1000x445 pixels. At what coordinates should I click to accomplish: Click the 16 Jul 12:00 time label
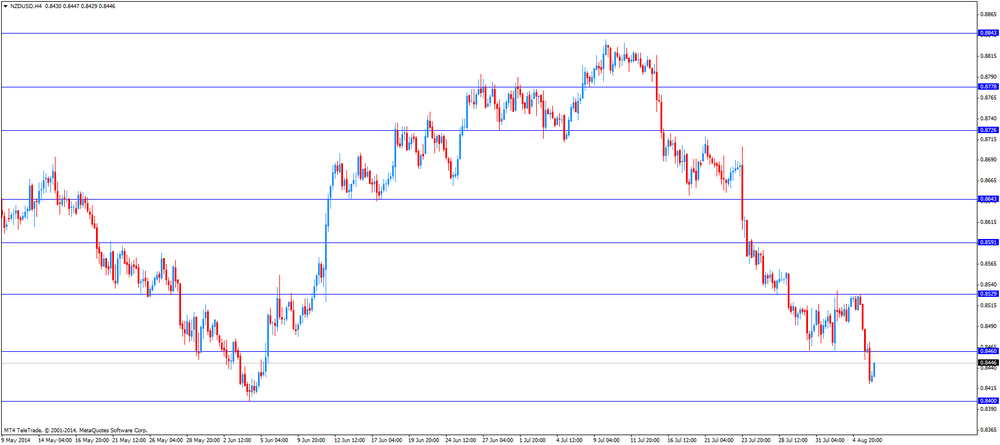[682, 441]
